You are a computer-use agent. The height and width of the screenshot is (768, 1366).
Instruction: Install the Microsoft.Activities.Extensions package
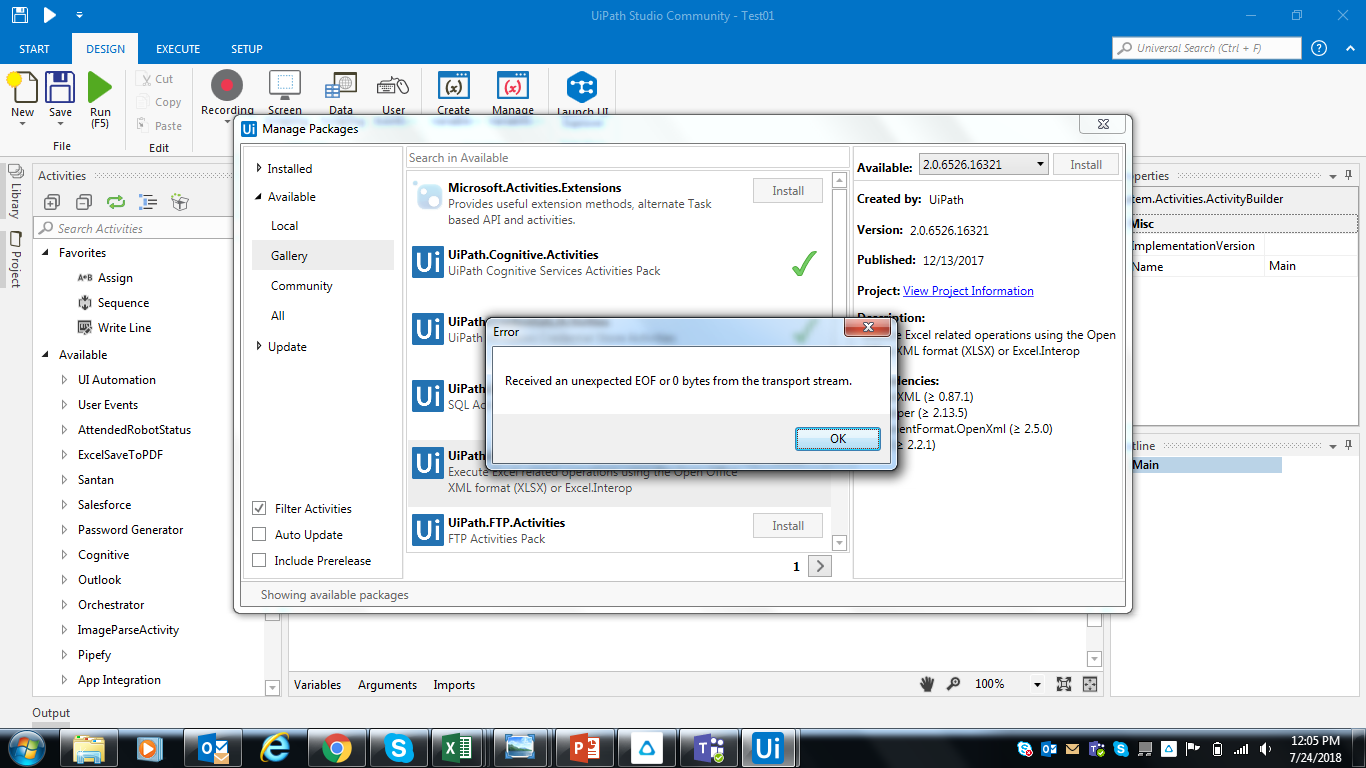(788, 190)
